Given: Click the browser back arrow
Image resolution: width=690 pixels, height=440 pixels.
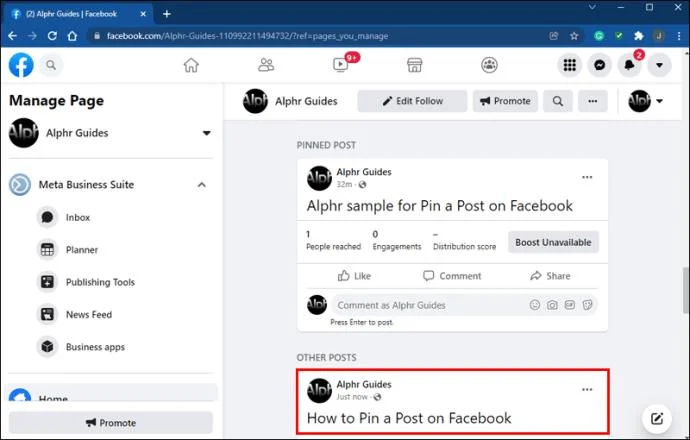Looking at the screenshot, I should (x=12, y=36).
